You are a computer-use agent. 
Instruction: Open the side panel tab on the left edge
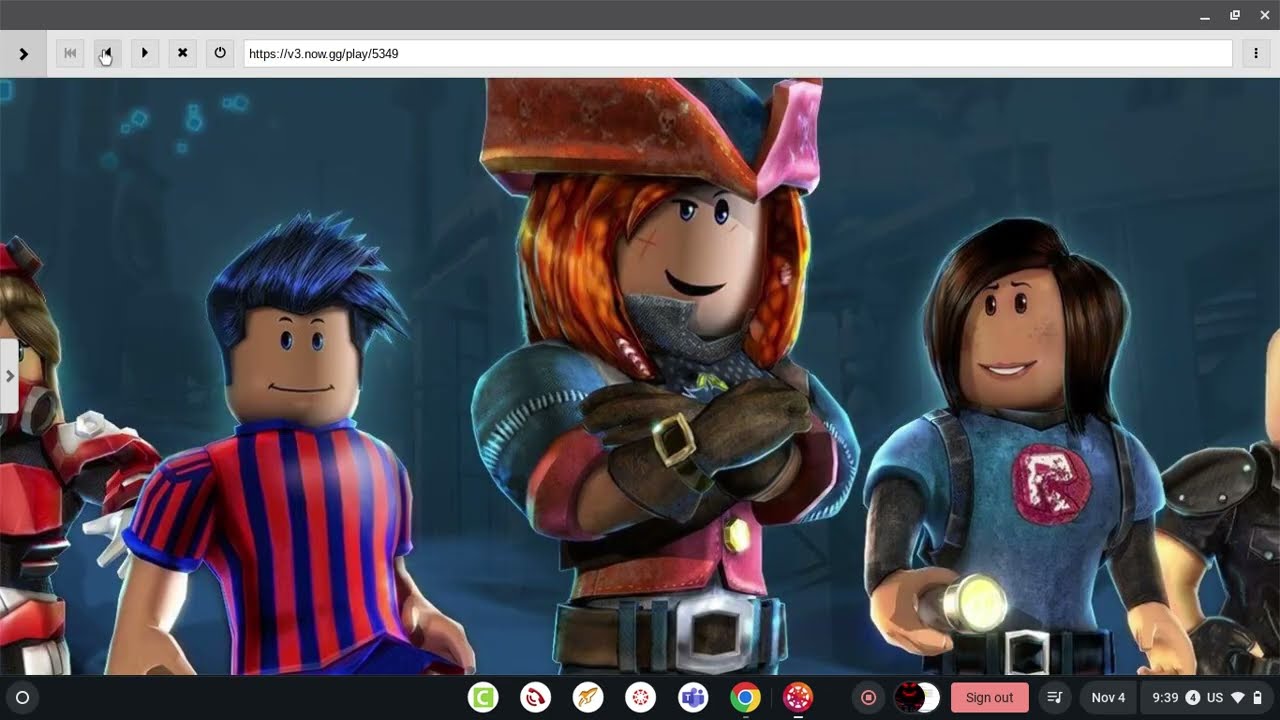coord(9,376)
